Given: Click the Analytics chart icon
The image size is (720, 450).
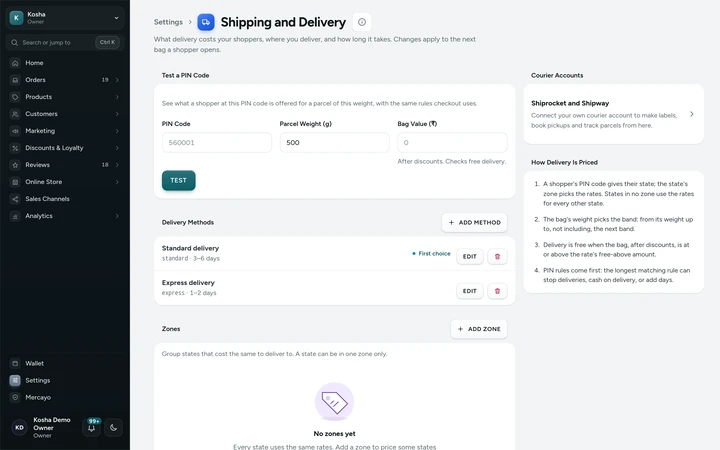Looking at the screenshot, I should [x=15, y=216].
